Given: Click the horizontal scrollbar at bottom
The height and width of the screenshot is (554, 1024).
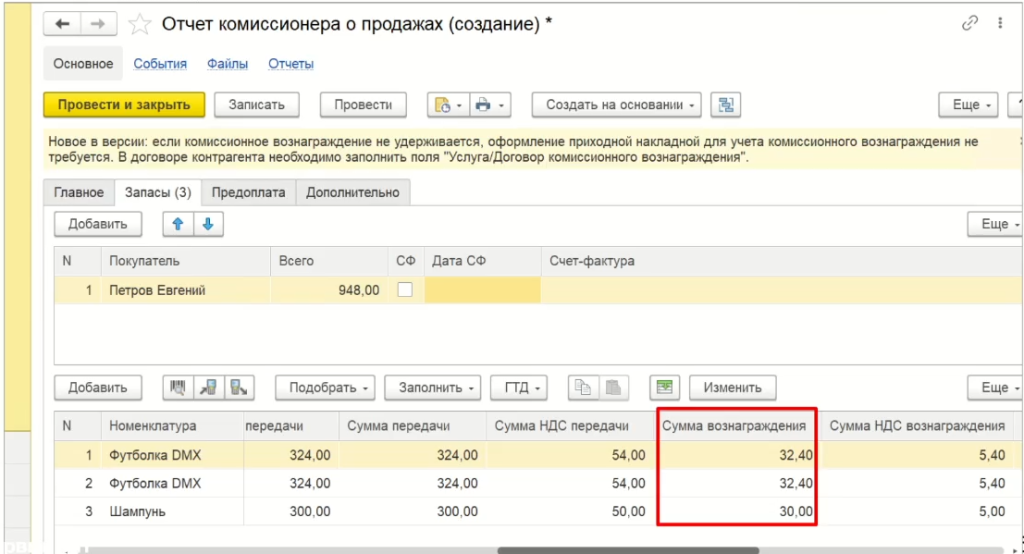Looking at the screenshot, I should click(x=627, y=549).
